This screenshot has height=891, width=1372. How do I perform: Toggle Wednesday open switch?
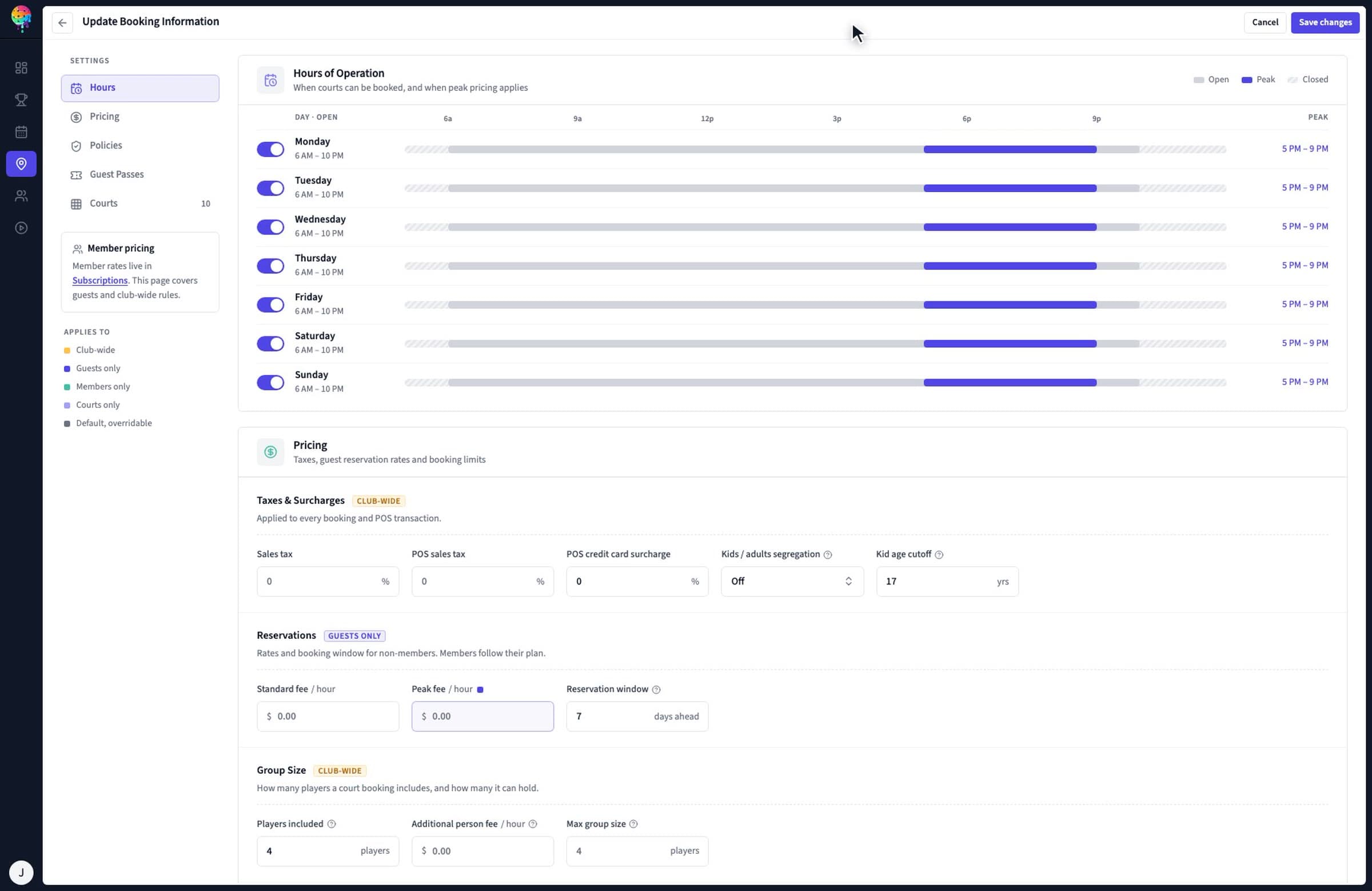pos(270,227)
